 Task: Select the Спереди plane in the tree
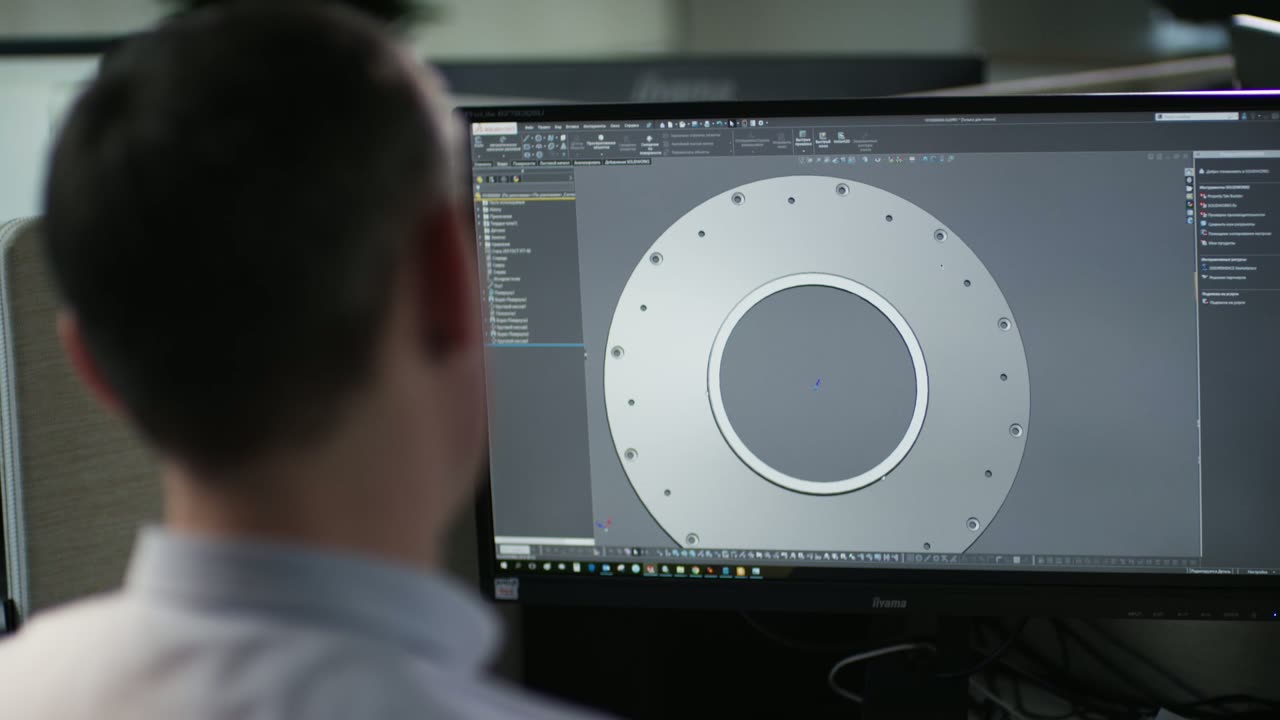coord(499,258)
